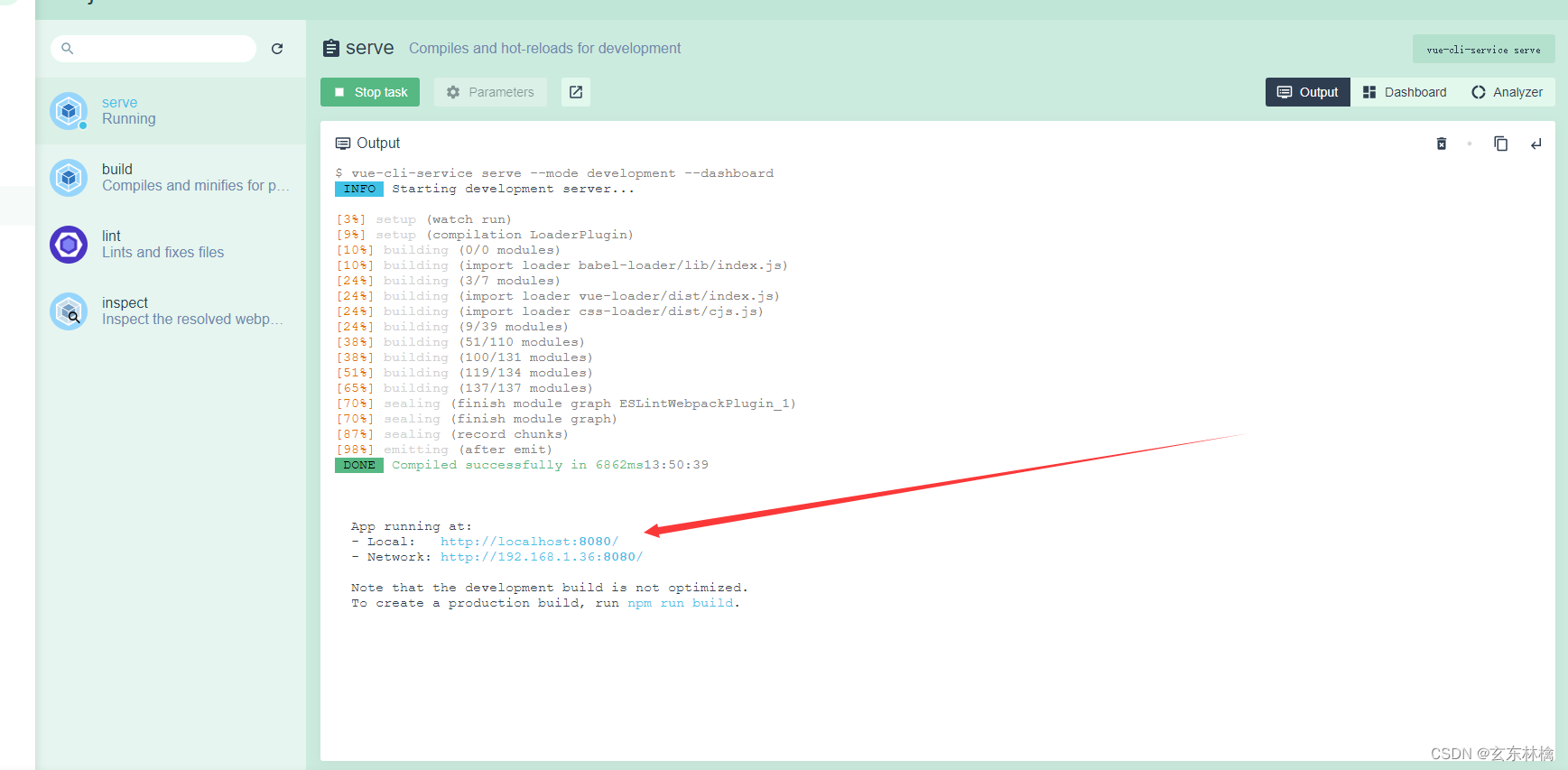Switch to the Dashboard tab
Screen dimensions: 1568x770
click(x=1405, y=92)
